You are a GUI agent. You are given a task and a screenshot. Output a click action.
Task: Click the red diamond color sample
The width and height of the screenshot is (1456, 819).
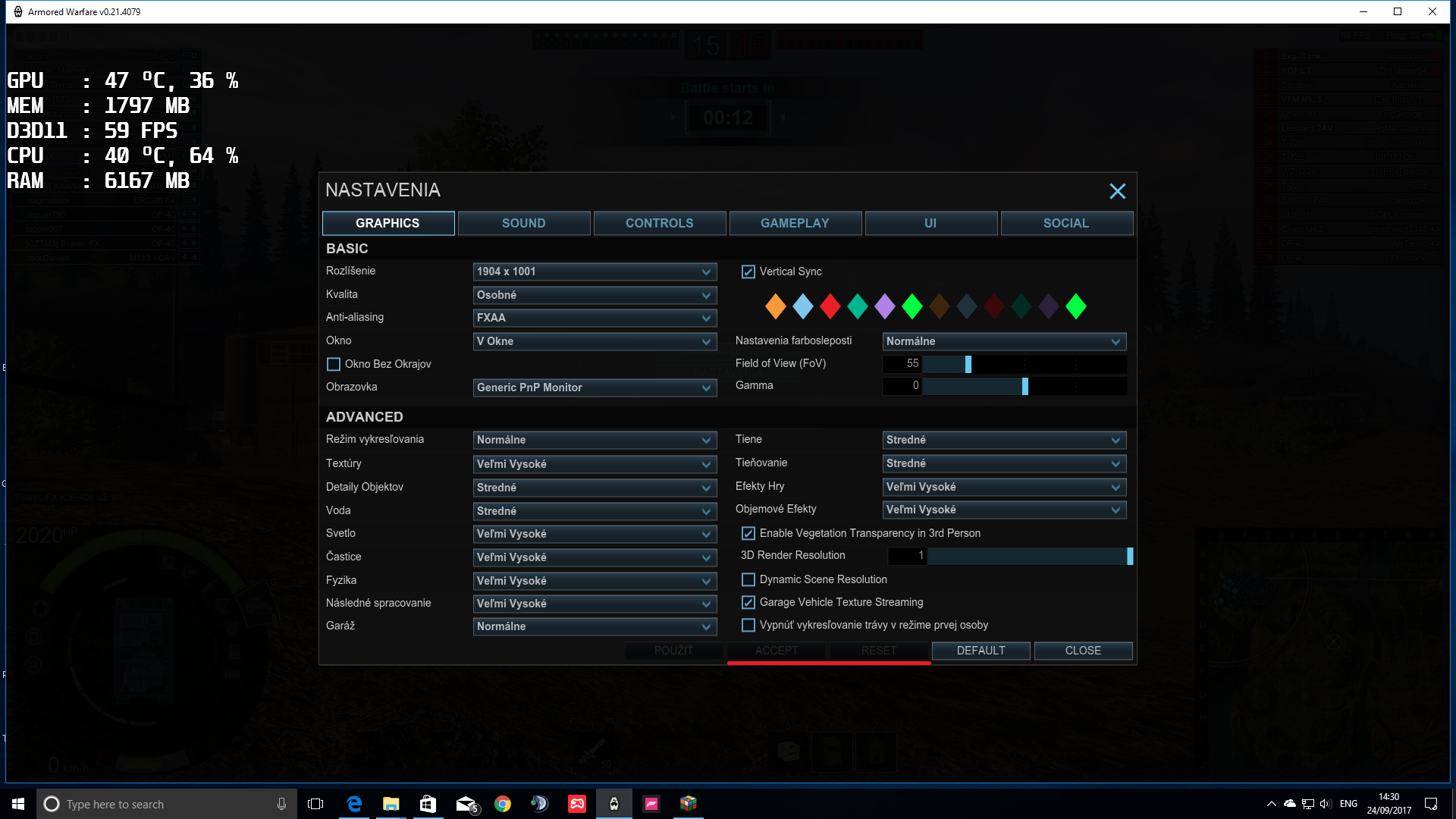click(x=830, y=306)
